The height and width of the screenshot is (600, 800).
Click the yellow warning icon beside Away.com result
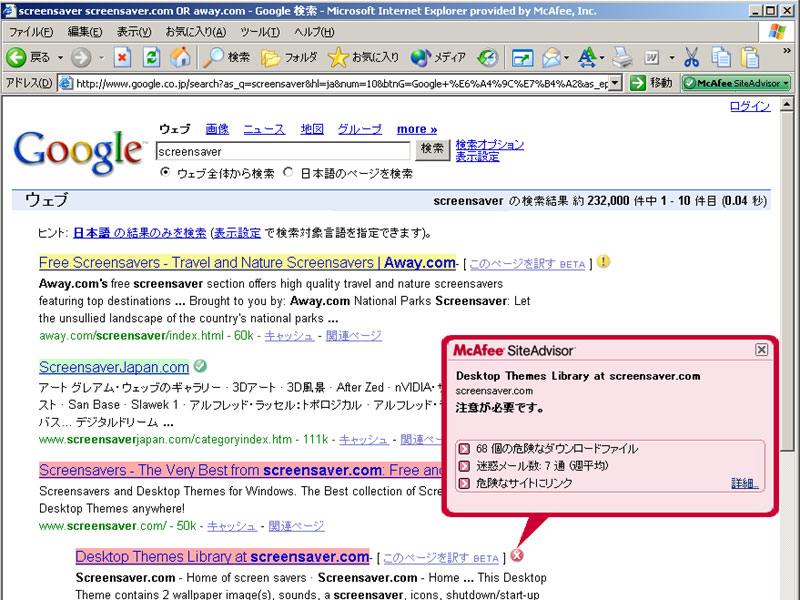click(603, 262)
